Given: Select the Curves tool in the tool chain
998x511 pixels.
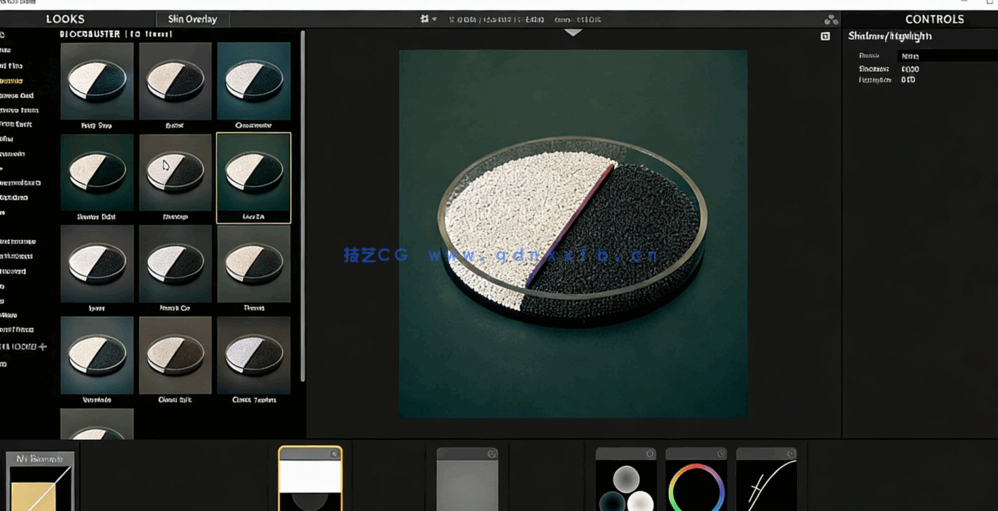Looking at the screenshot, I should [x=766, y=484].
